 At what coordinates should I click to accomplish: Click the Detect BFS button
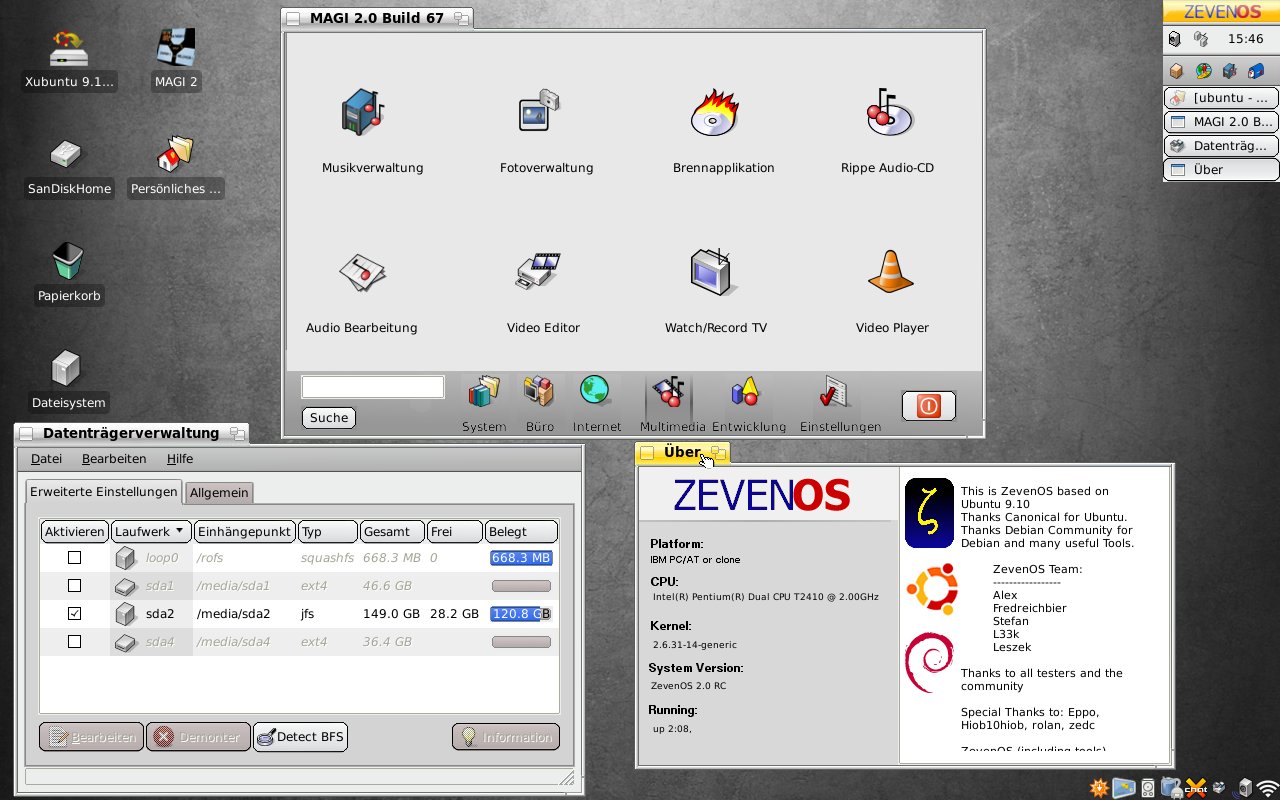tap(300, 737)
